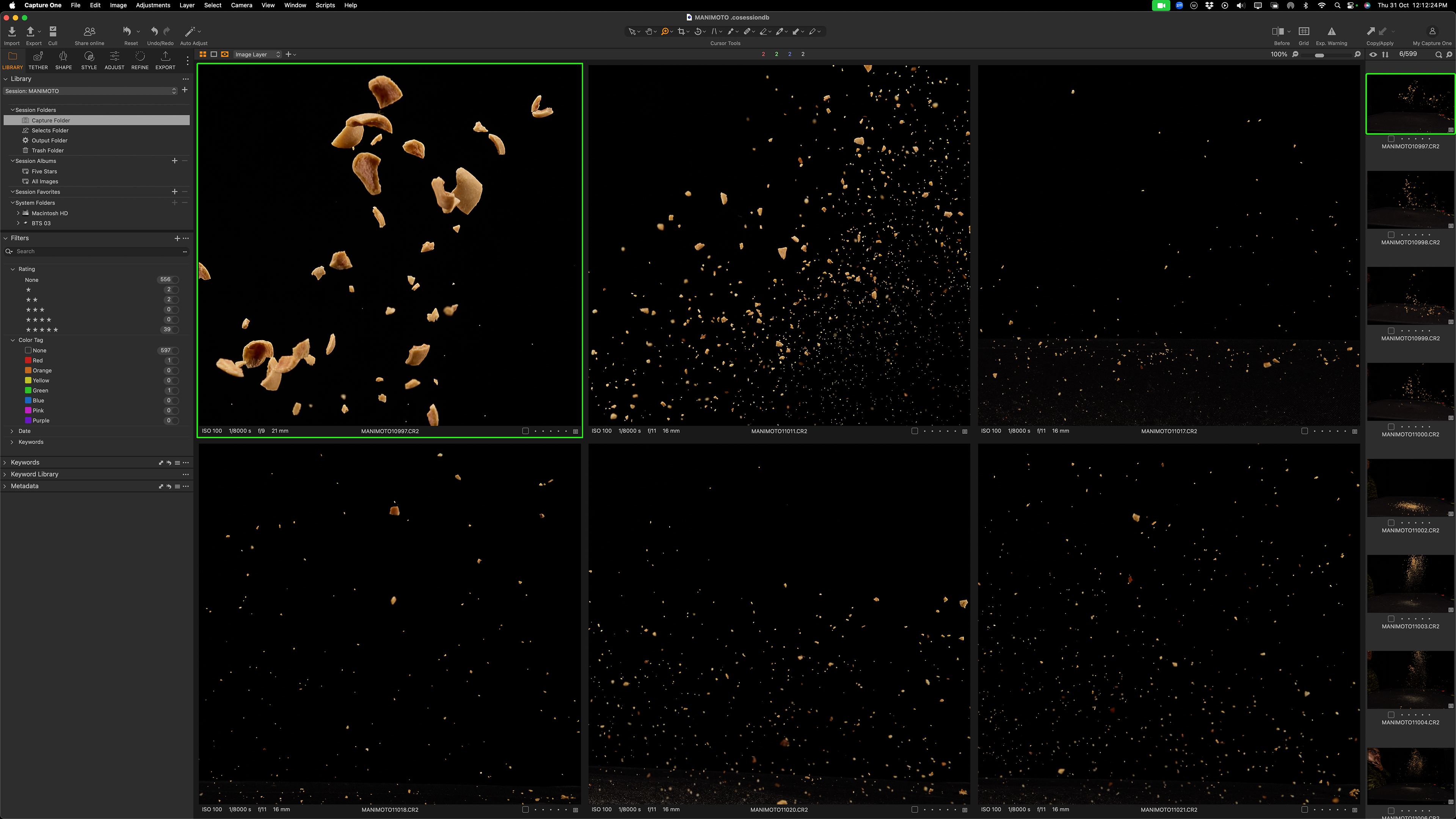Toggle the eye icon above the browser

pyautogui.click(x=1373, y=54)
